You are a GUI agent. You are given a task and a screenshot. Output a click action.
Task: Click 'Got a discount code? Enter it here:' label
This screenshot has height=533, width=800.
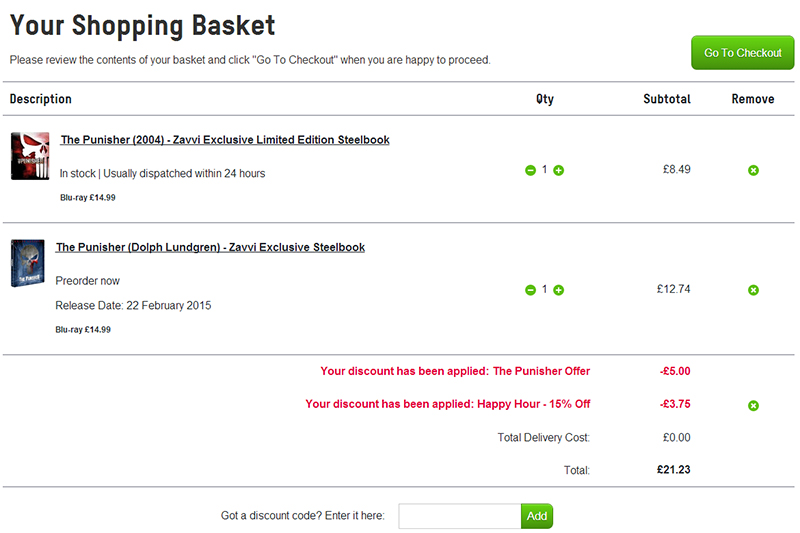(x=303, y=516)
